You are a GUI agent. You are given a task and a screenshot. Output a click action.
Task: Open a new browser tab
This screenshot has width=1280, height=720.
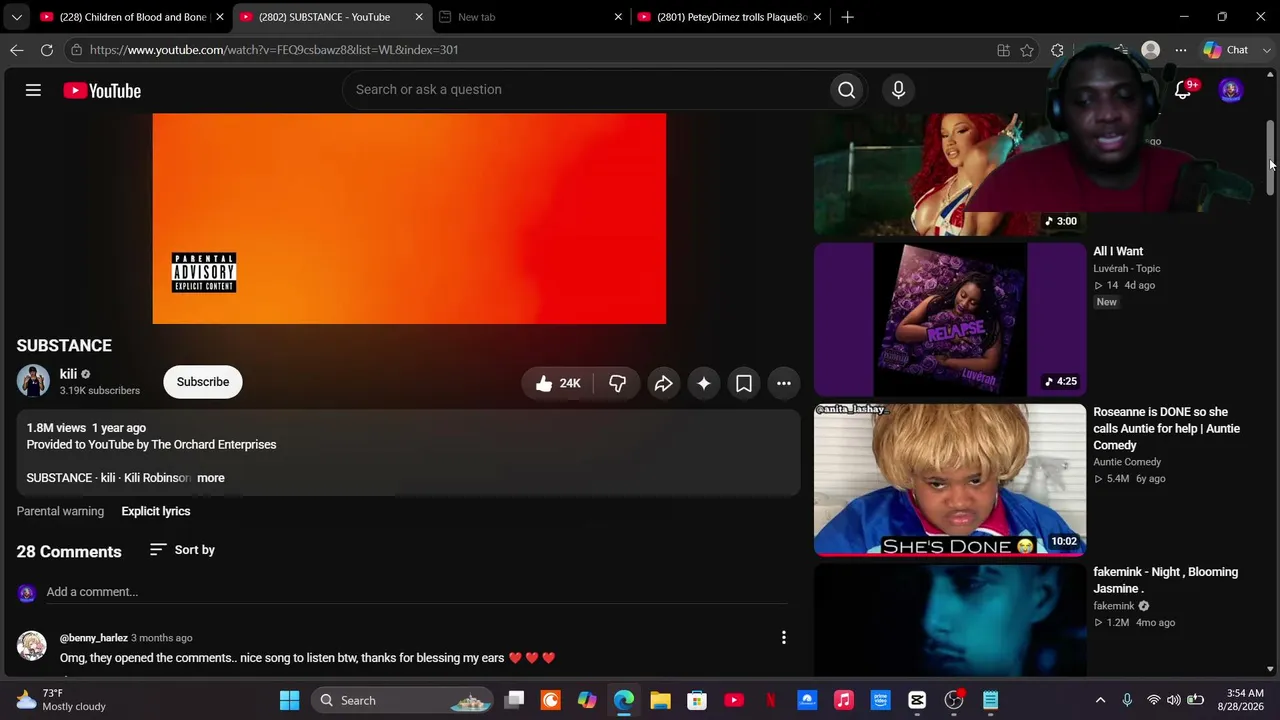(x=847, y=17)
